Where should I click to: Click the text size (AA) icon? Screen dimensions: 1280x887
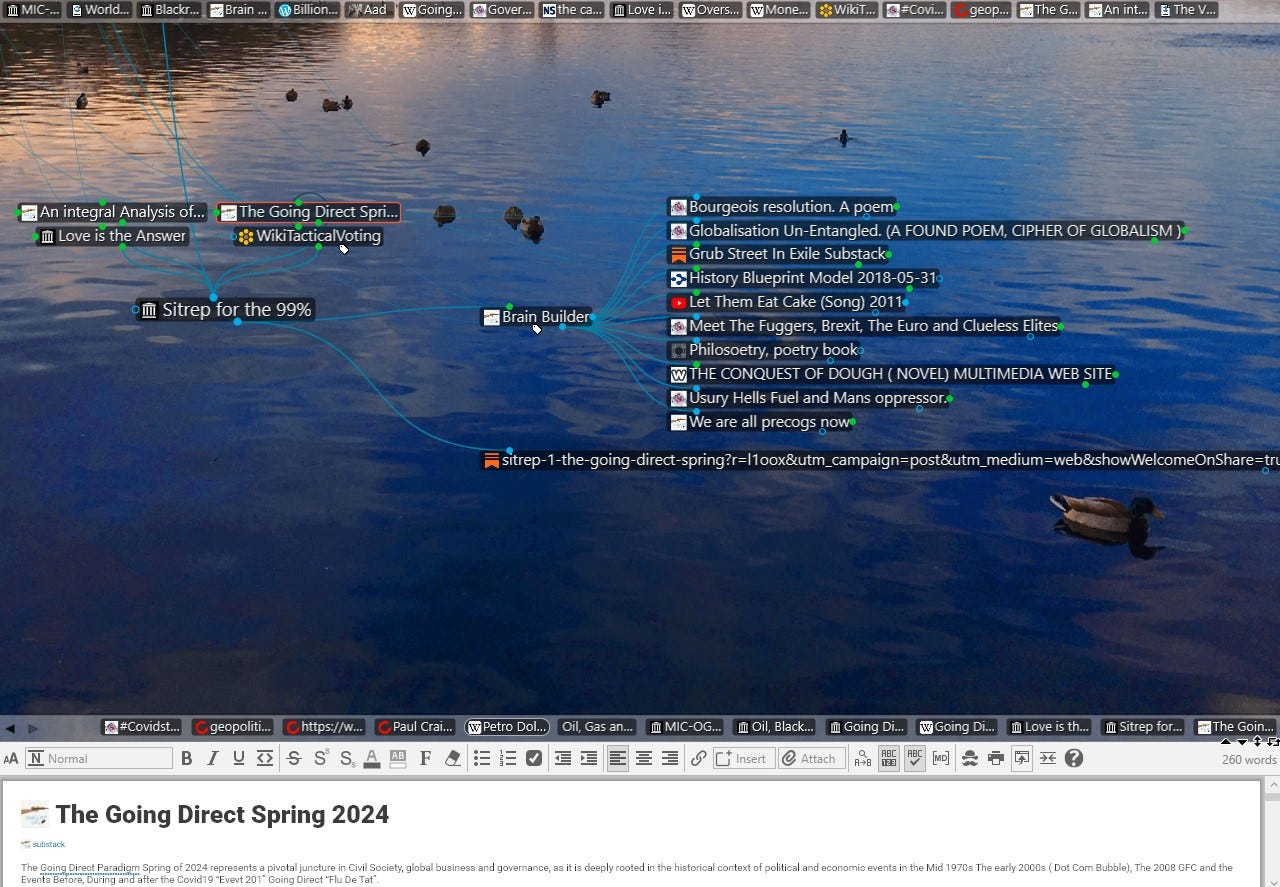[11, 759]
